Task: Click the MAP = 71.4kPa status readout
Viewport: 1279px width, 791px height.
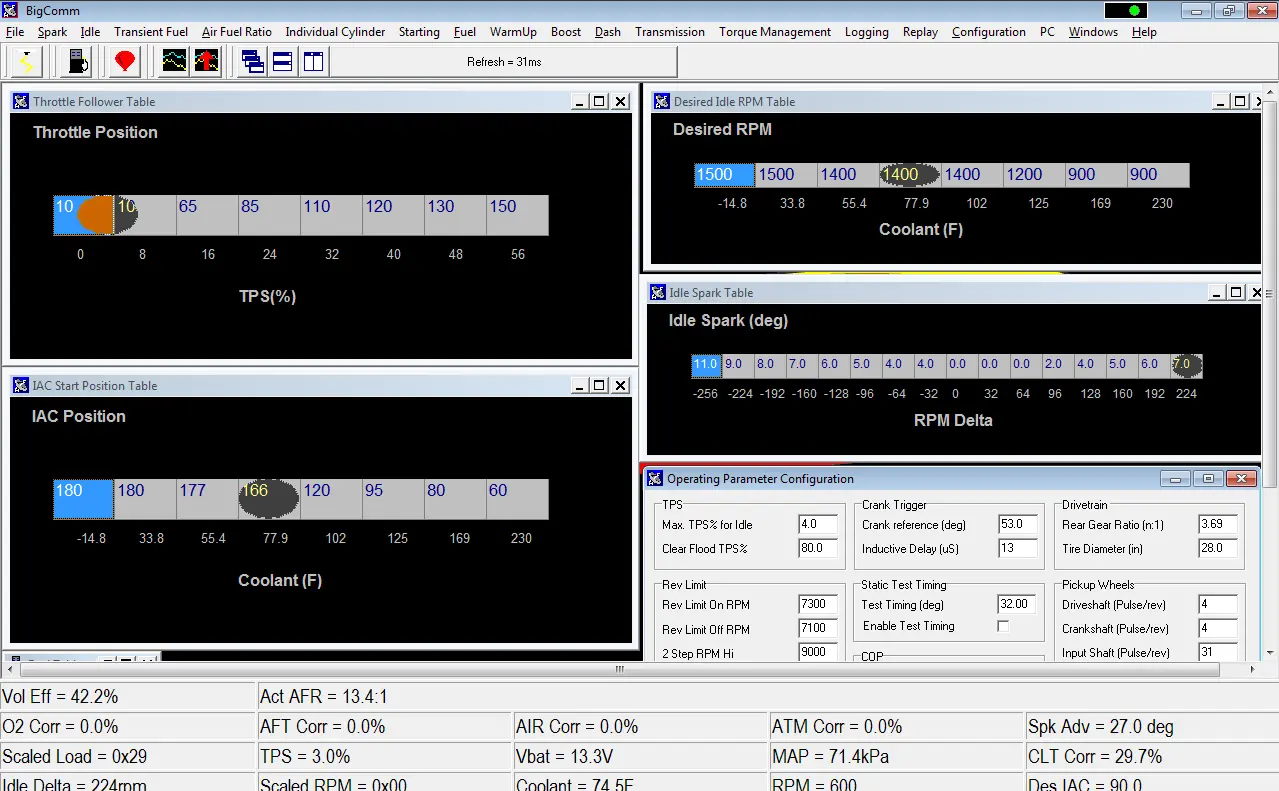Action: [896, 757]
